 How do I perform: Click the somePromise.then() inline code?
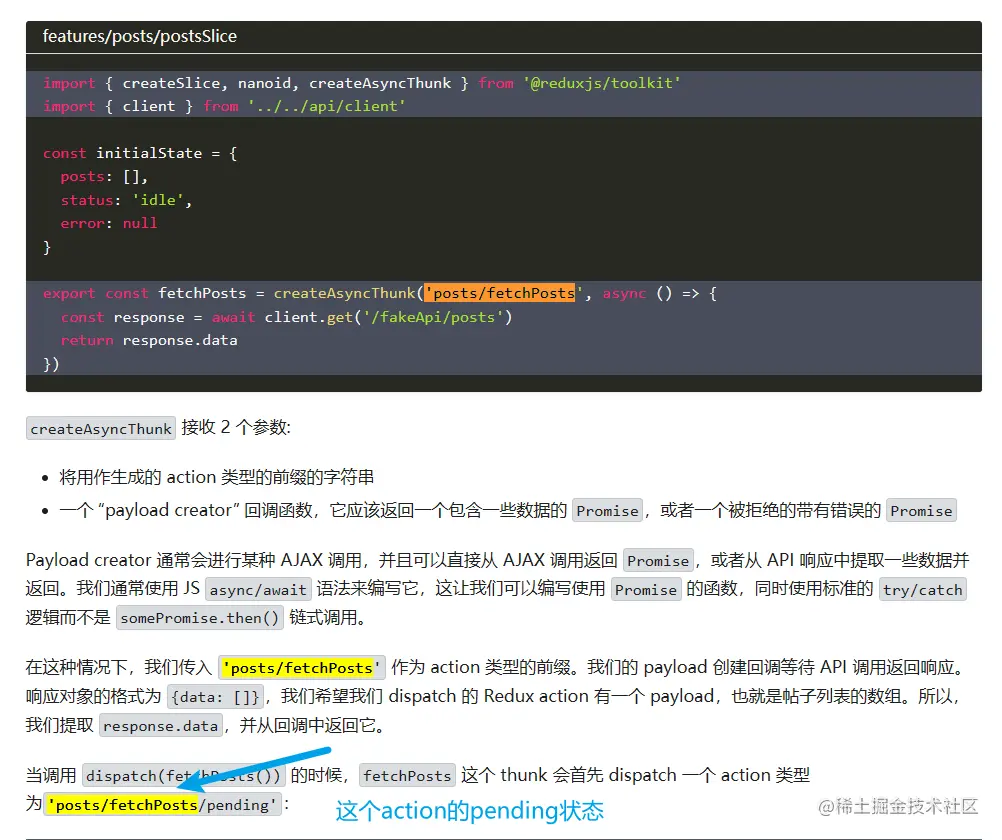(200, 618)
